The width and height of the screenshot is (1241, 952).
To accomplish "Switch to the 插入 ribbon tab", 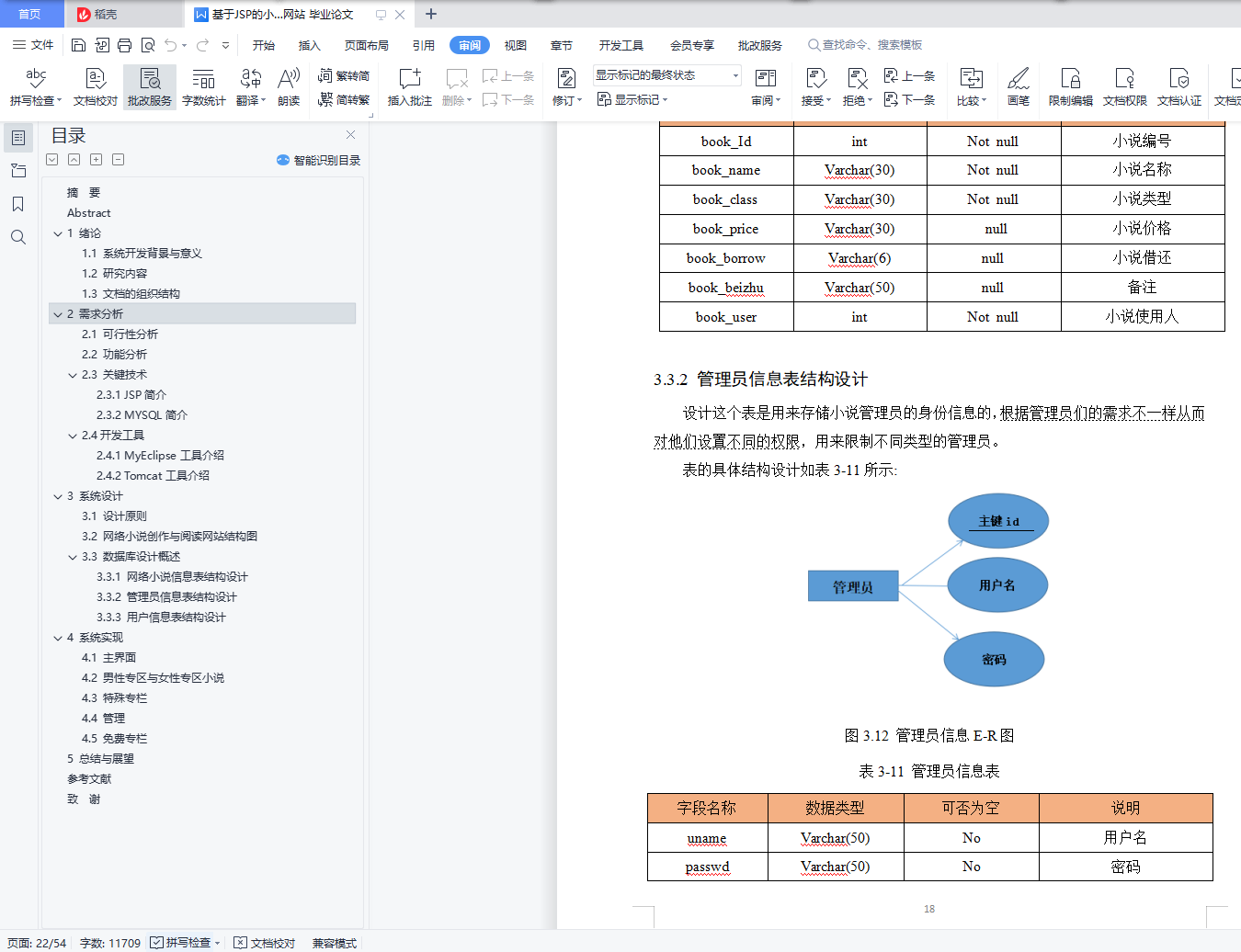I will click(310, 45).
